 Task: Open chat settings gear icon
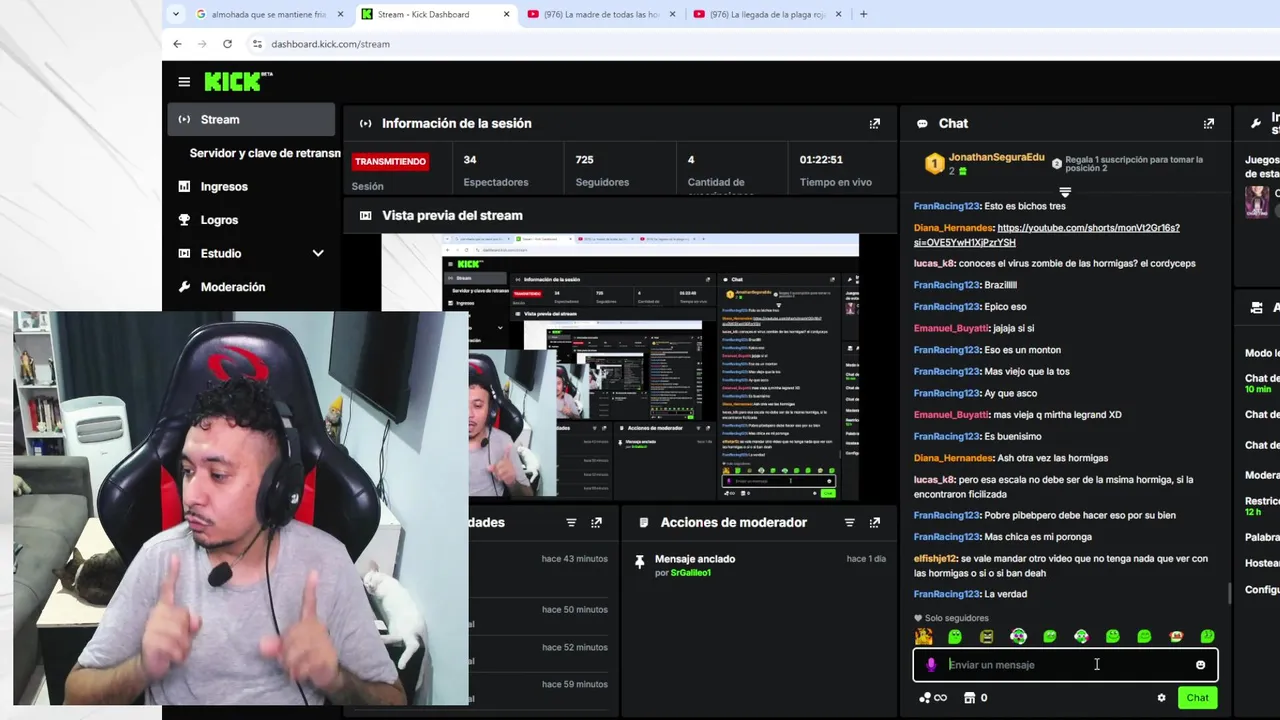pos(1161,698)
